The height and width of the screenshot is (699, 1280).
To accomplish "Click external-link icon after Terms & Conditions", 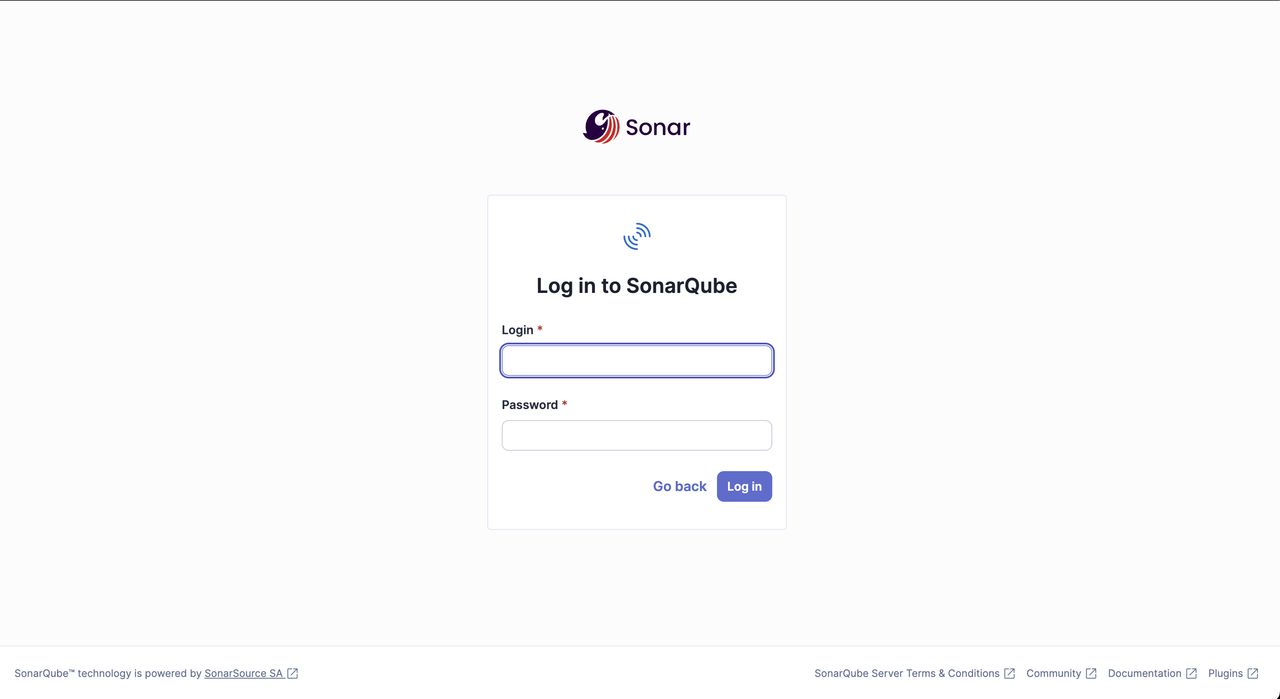I will (x=1010, y=674).
